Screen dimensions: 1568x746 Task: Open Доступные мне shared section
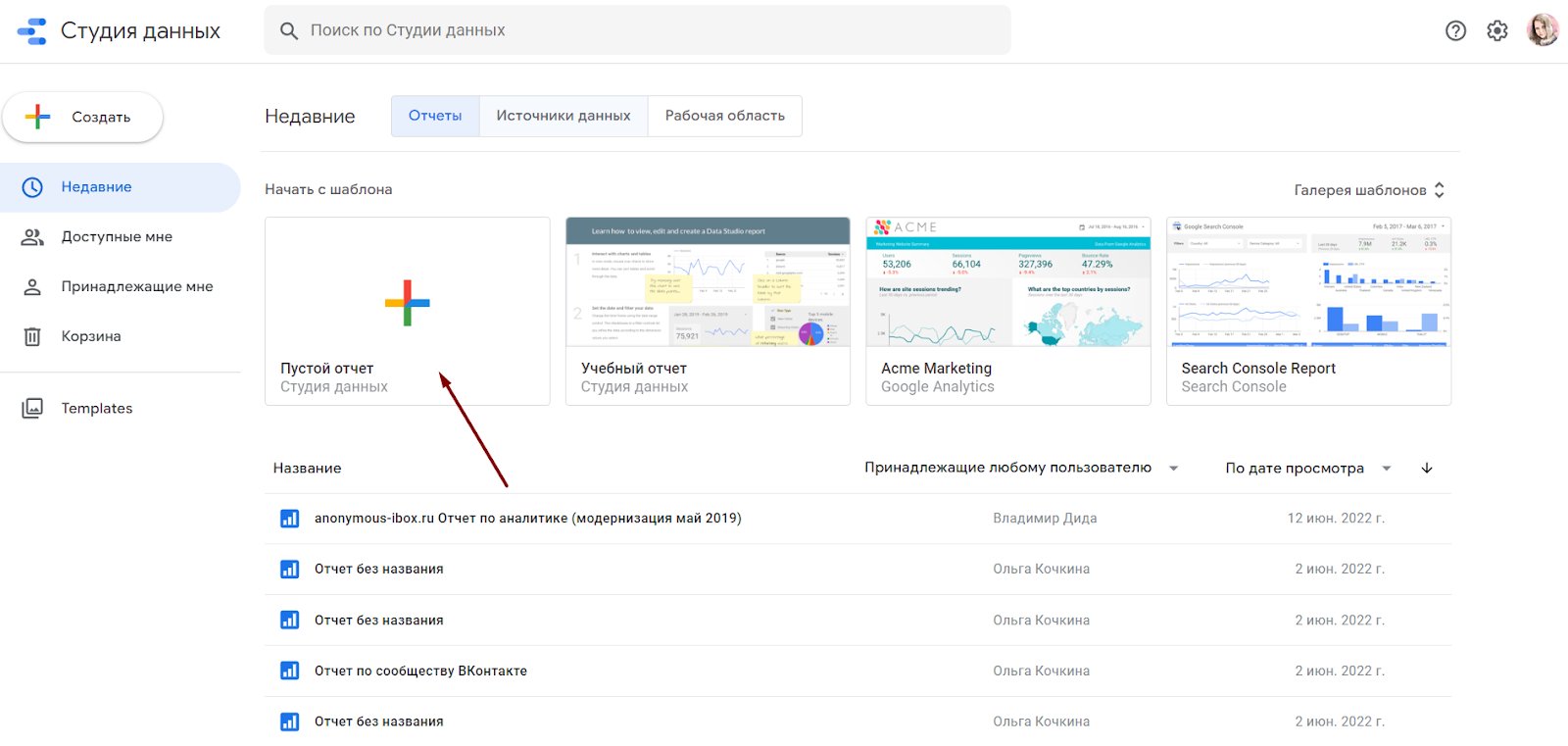(x=117, y=236)
